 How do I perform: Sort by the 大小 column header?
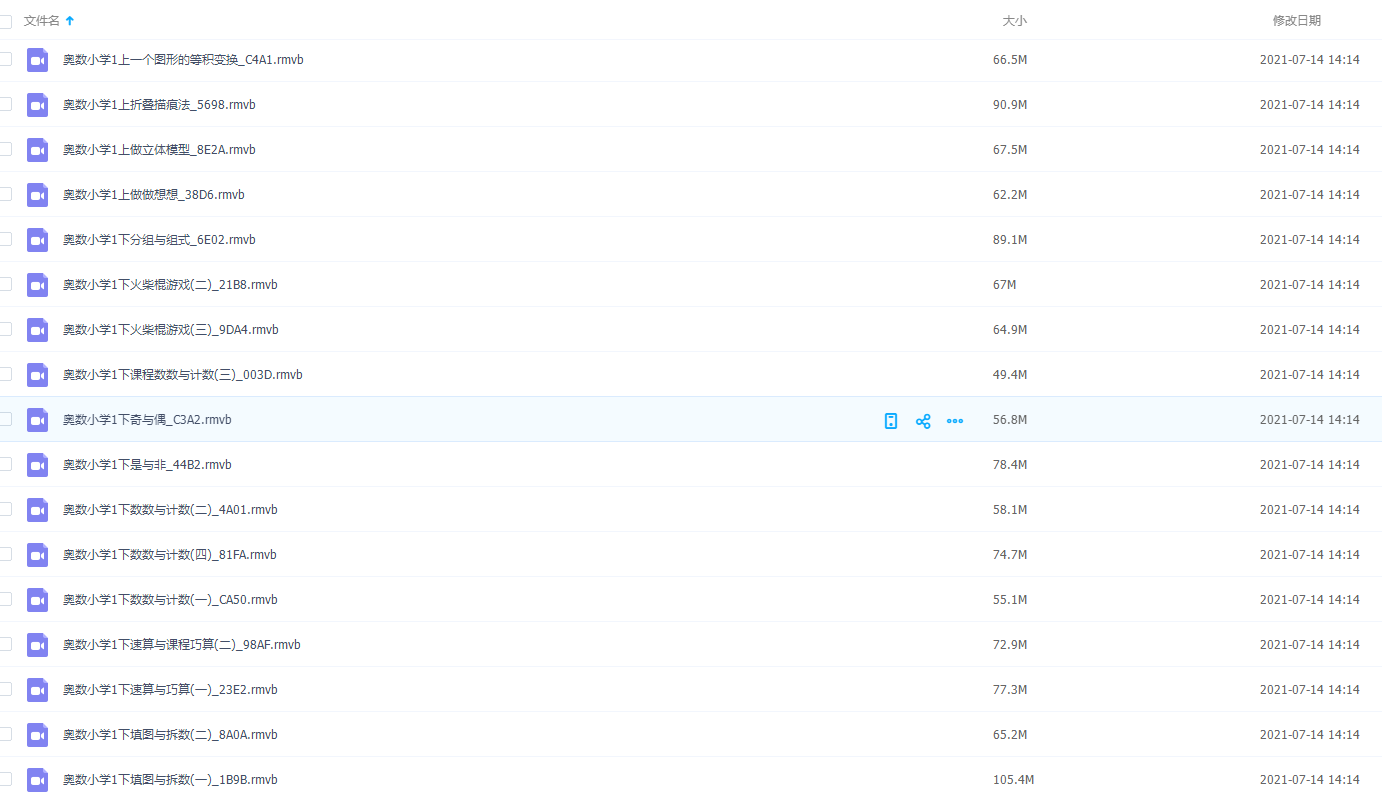pos(1014,21)
